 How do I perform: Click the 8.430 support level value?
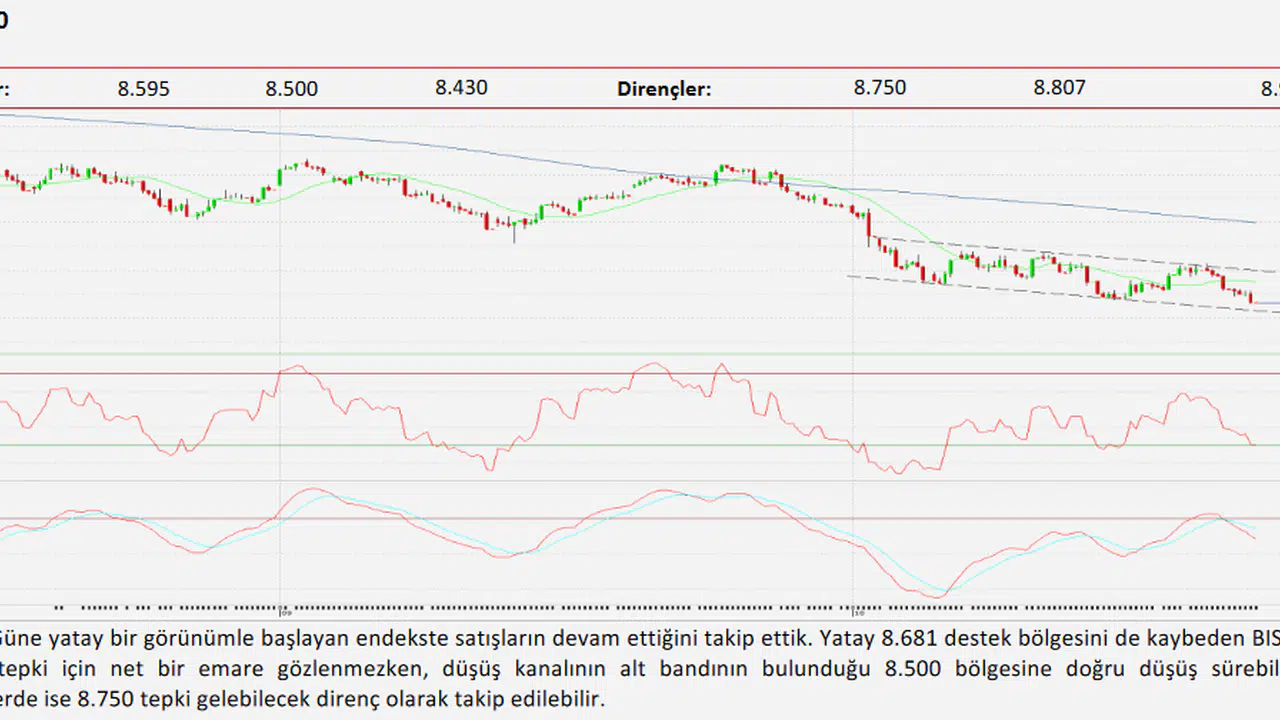tap(461, 88)
